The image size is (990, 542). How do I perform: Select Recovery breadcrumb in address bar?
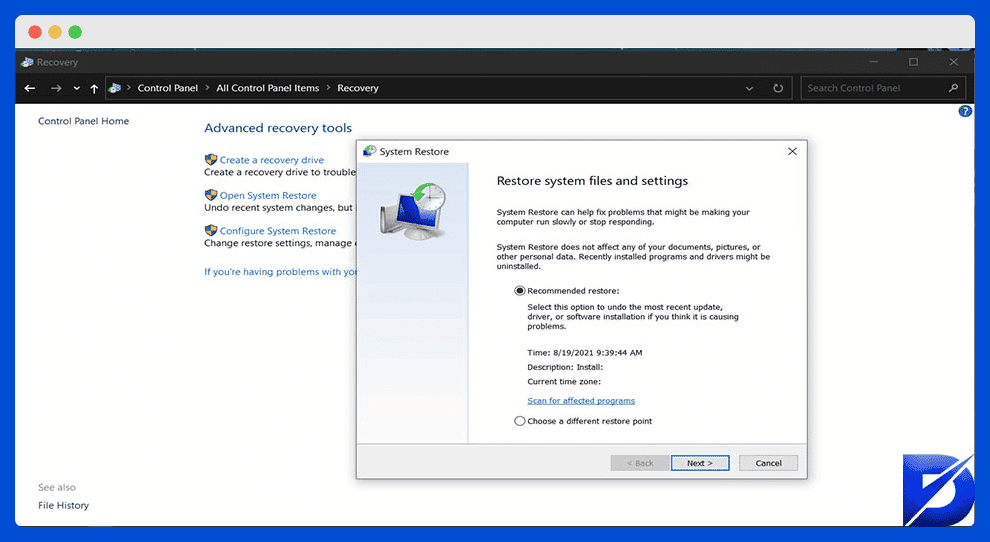[x=357, y=88]
